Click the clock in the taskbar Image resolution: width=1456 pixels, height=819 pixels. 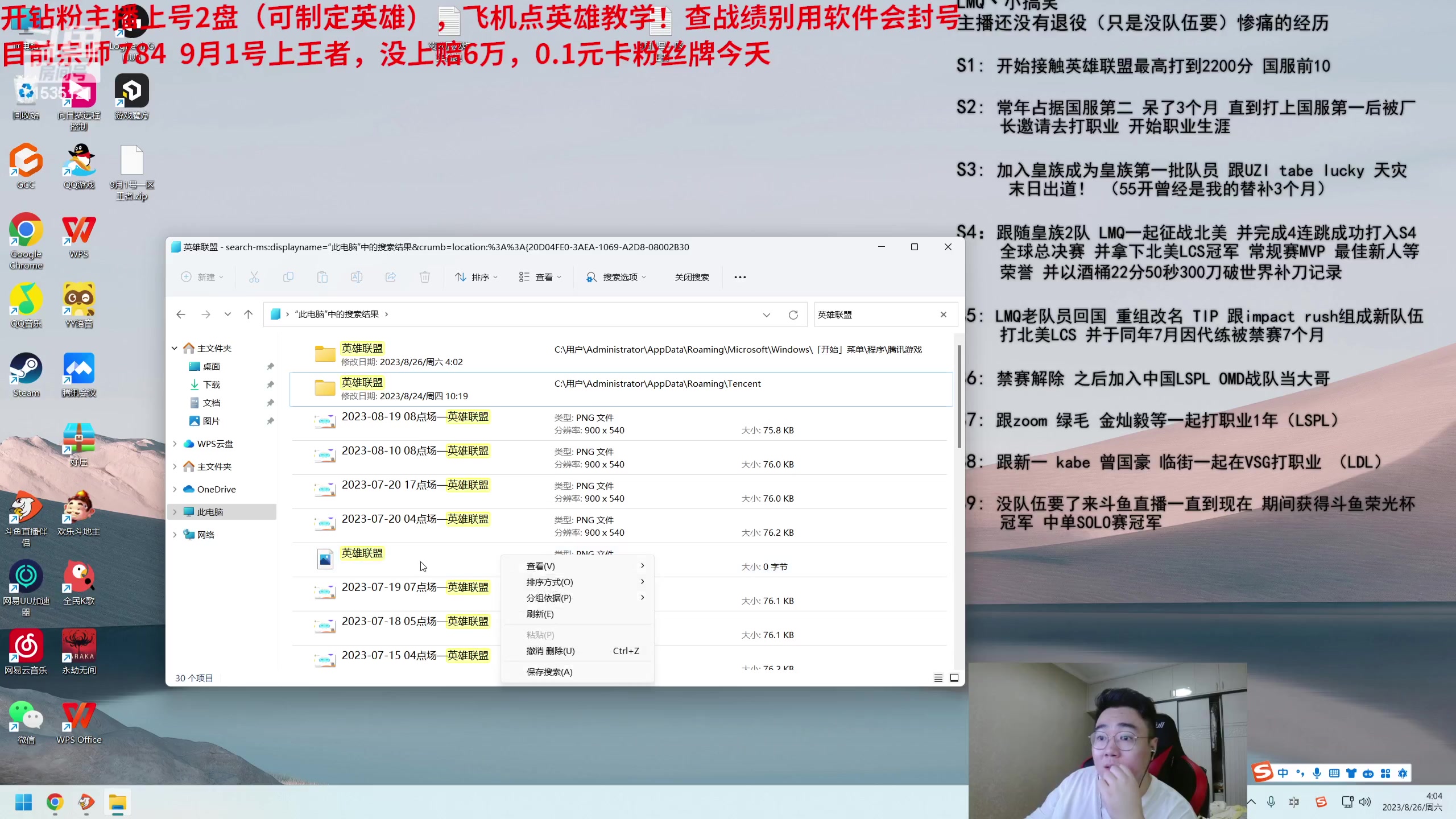(1412, 802)
